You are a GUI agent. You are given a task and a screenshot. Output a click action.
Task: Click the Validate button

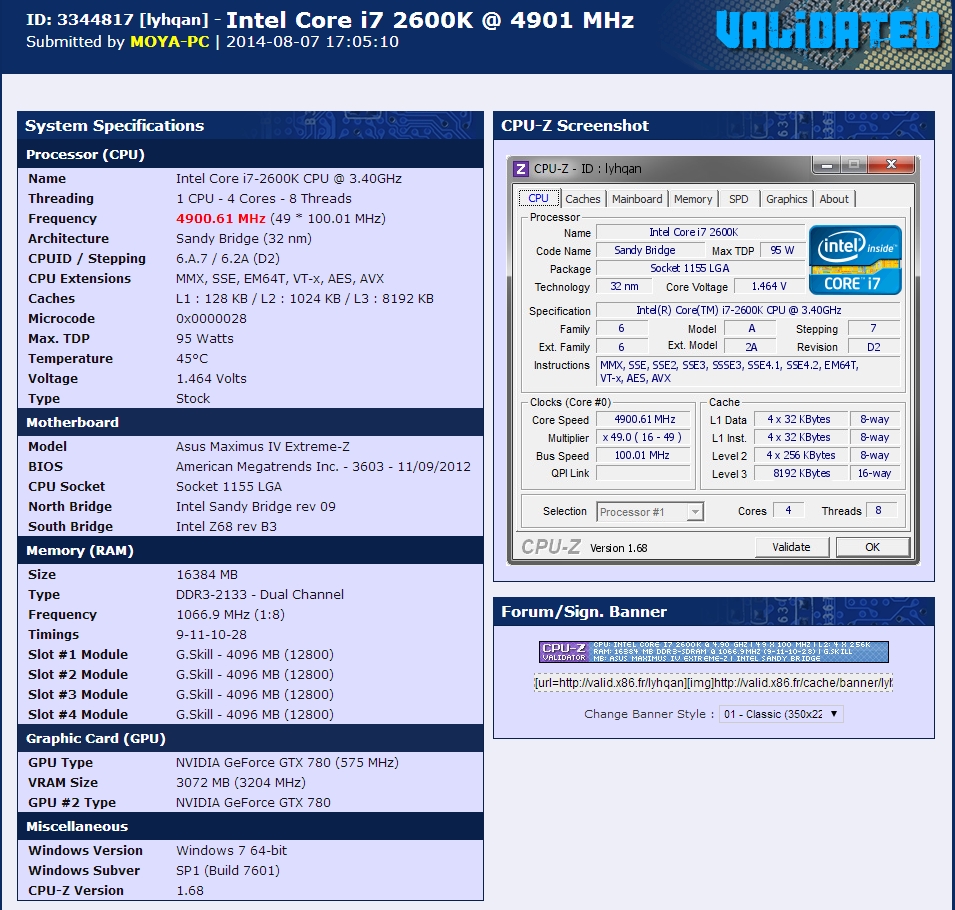pos(792,547)
